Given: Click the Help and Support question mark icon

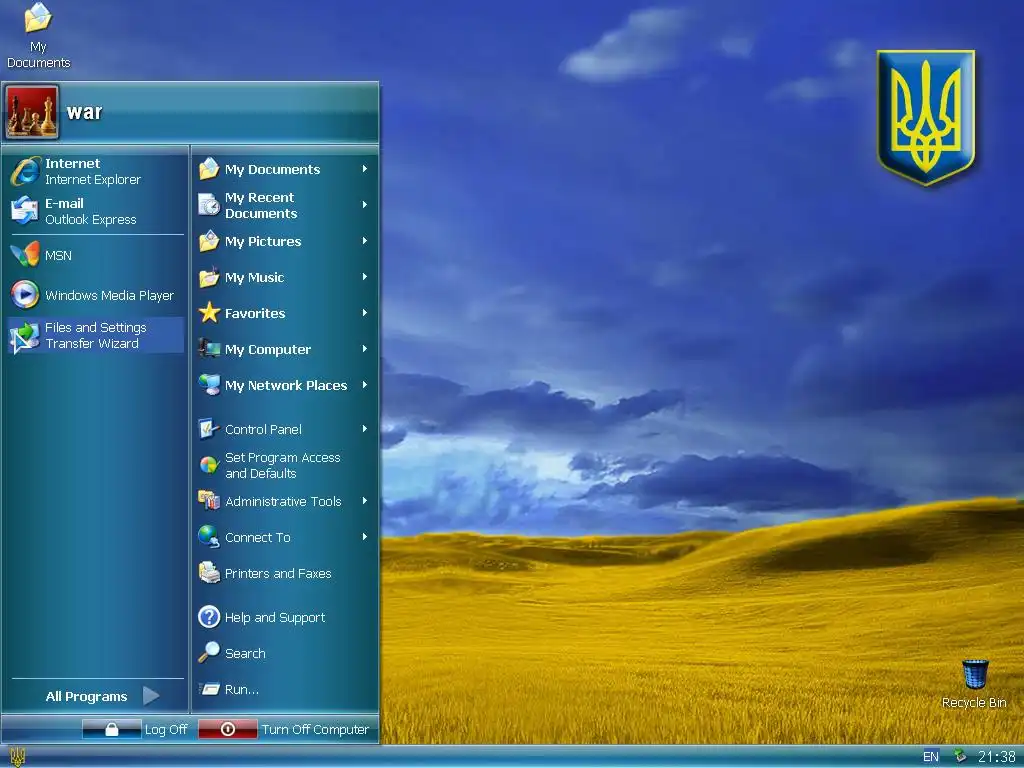Looking at the screenshot, I should click(x=209, y=616).
